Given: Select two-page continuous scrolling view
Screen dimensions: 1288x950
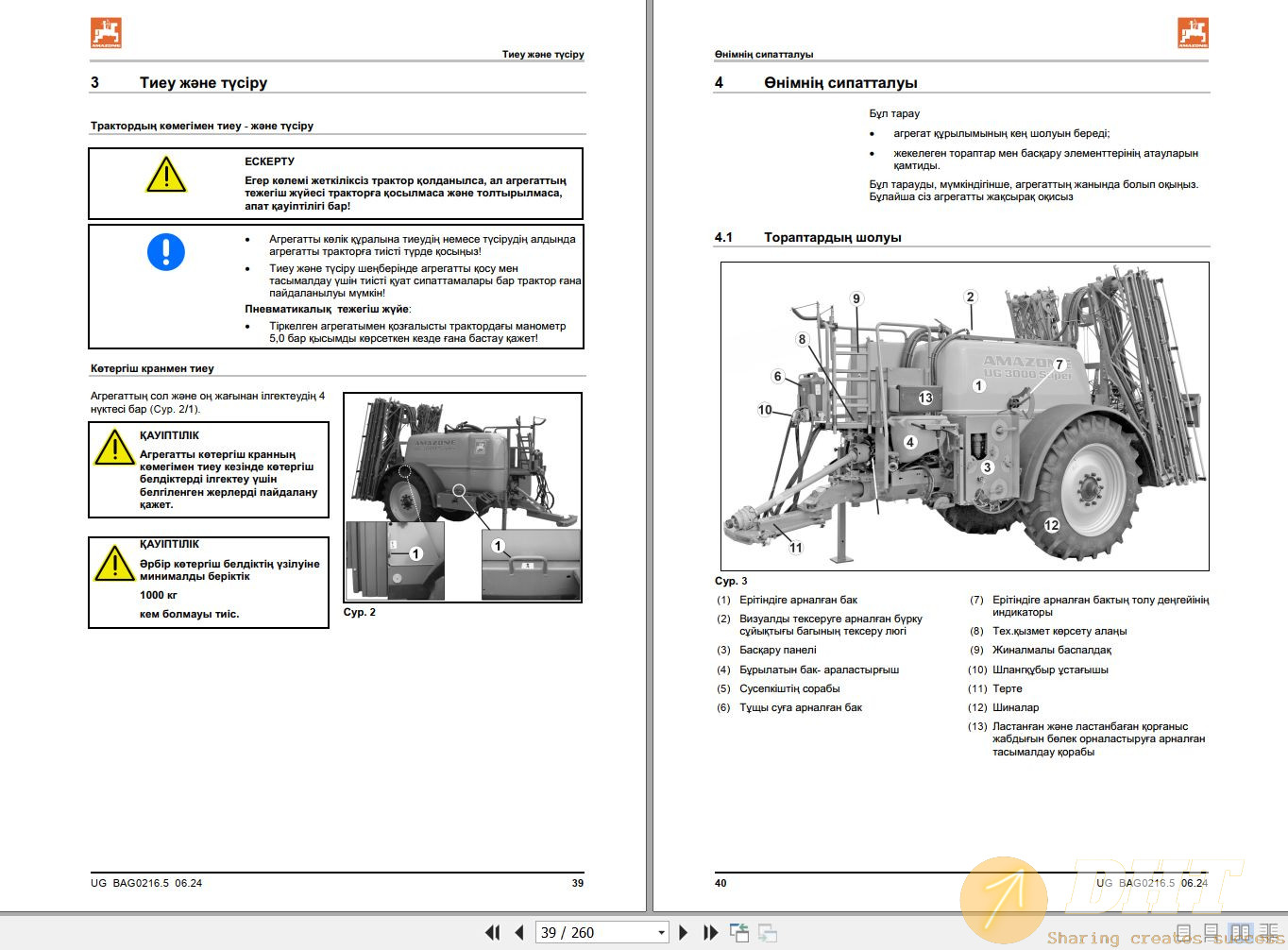Looking at the screenshot, I should 1268,933.
